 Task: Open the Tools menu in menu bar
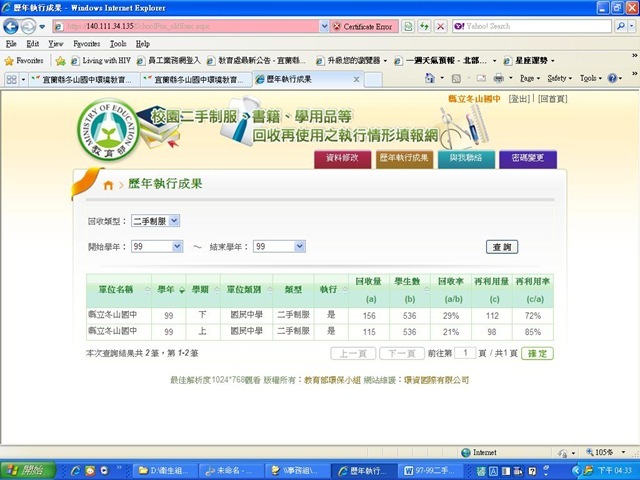(117, 44)
